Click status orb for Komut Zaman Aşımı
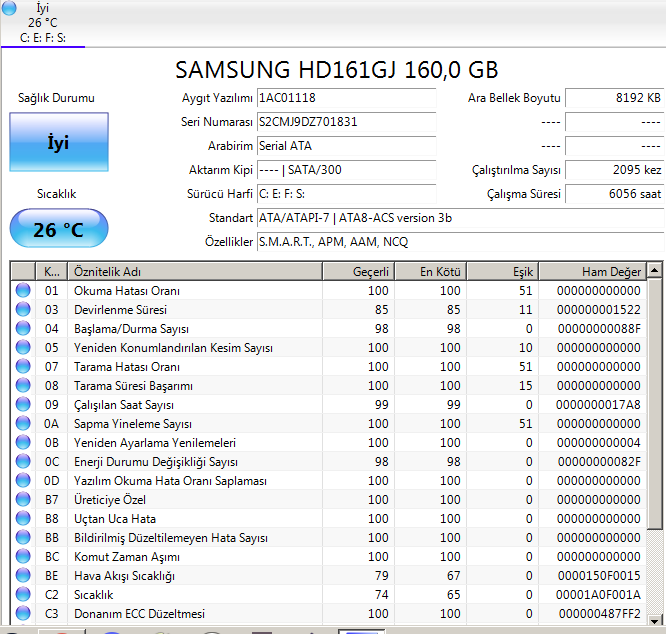Screen dimensions: 666x634 (x=23, y=557)
